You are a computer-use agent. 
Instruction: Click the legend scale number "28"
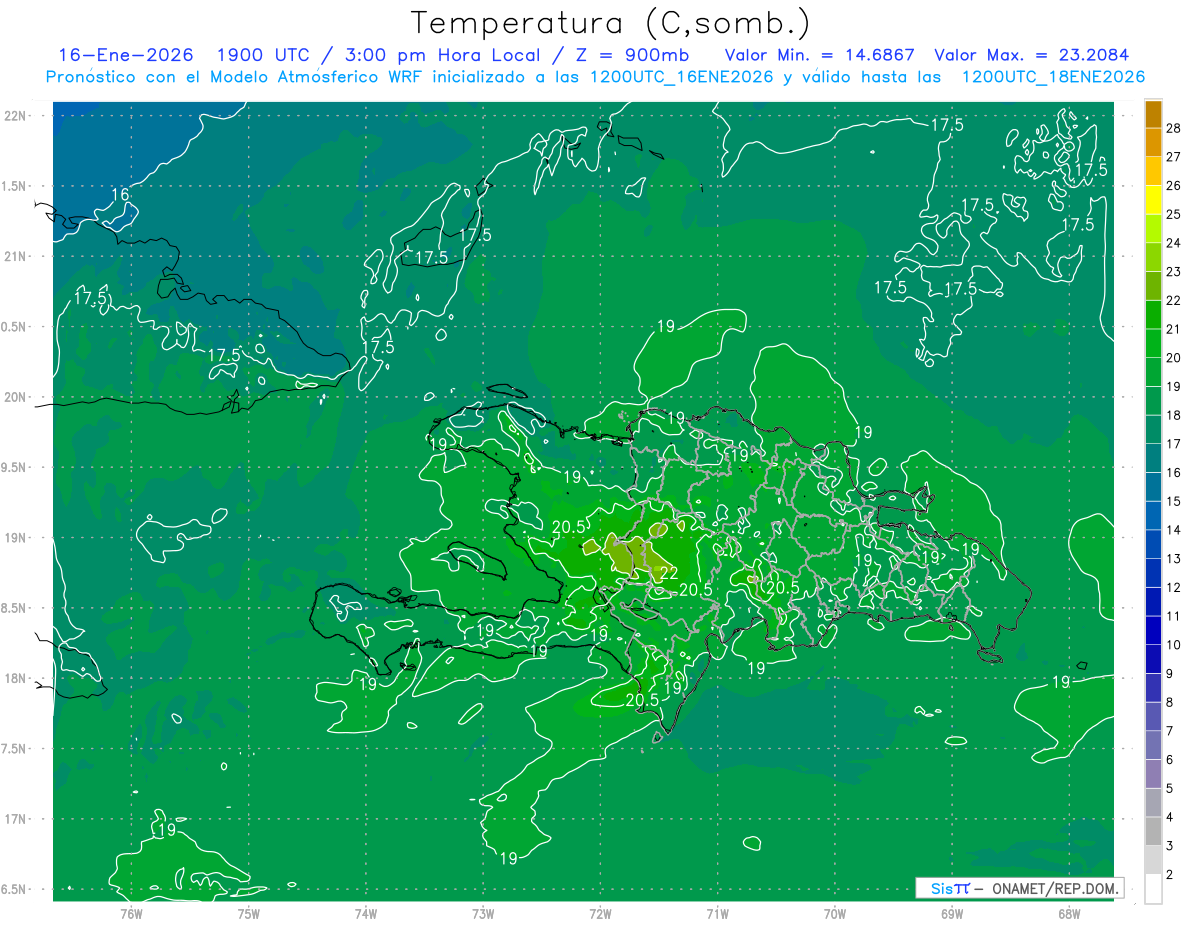(1174, 127)
